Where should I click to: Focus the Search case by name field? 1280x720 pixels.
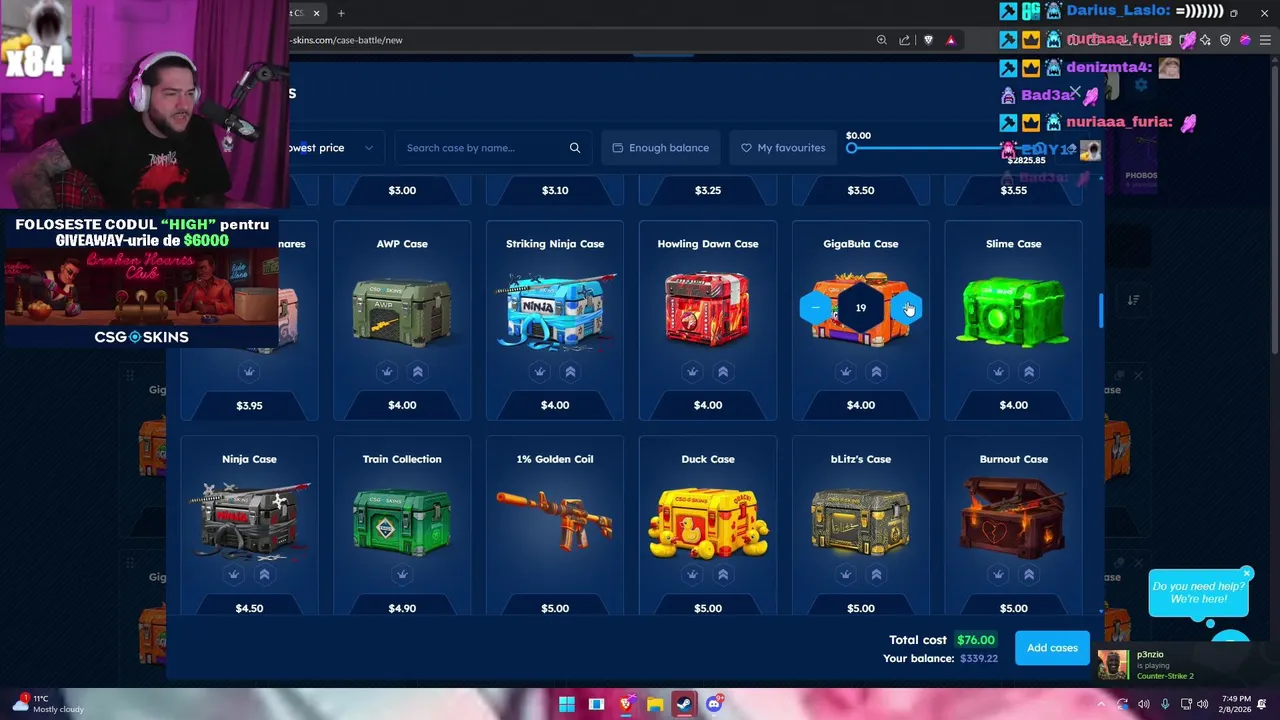493,148
